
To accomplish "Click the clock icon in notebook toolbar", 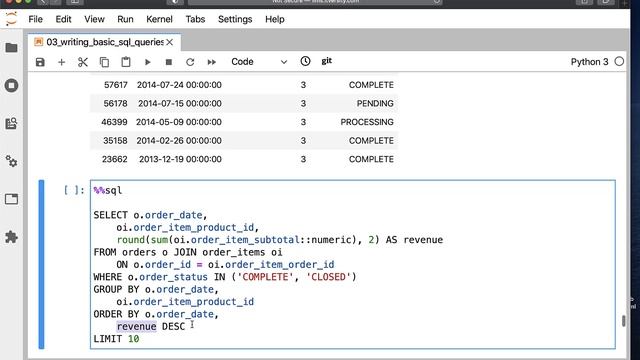I will point(305,61).
